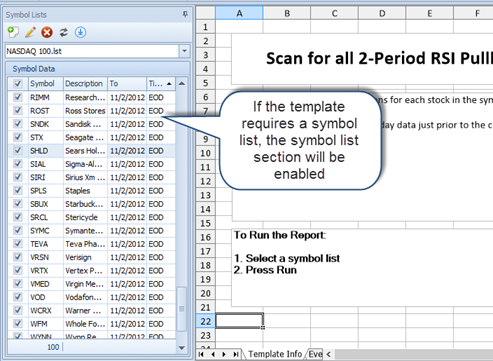Select the SYMC symbol cell
The width and height of the screenshot is (493, 361).
[46, 231]
